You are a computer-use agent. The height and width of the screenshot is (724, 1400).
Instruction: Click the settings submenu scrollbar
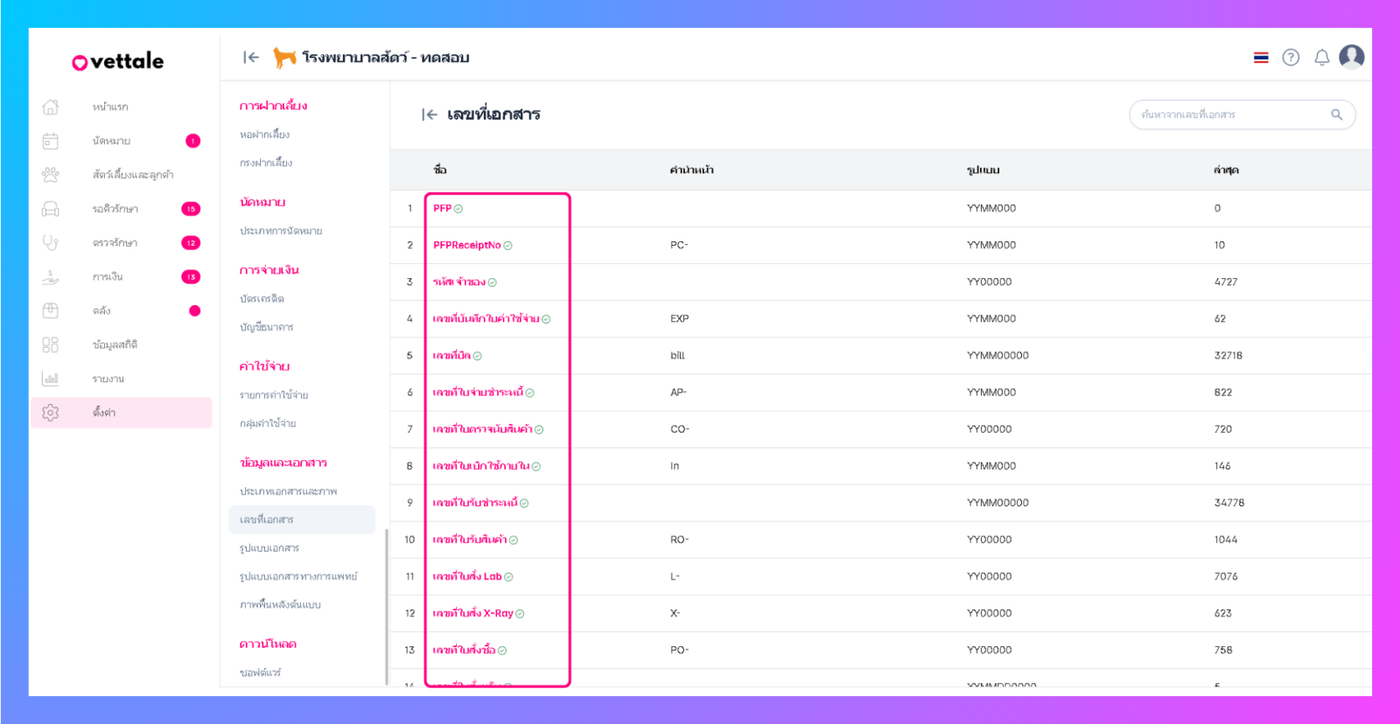(386, 600)
